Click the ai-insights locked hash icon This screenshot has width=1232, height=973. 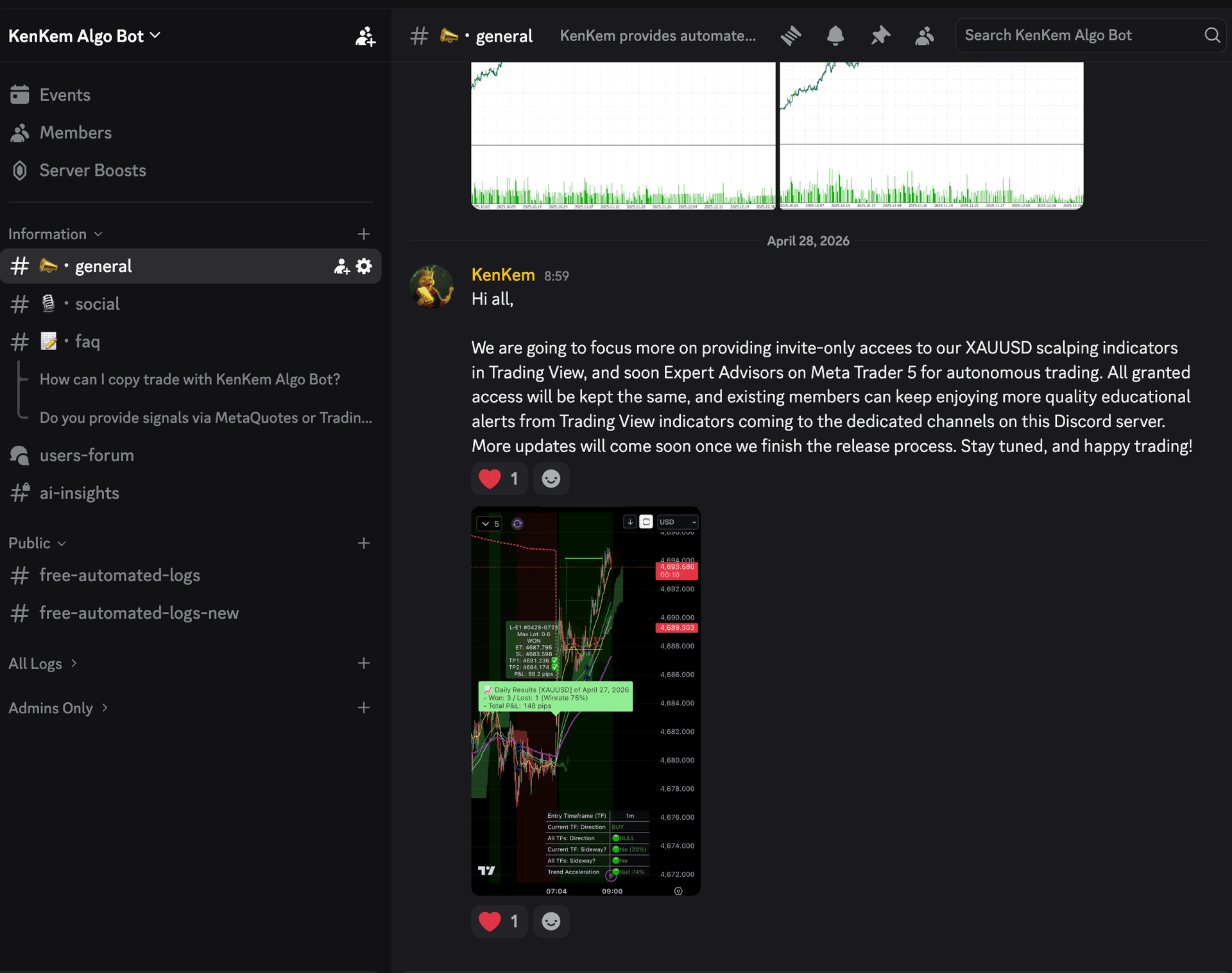20,493
